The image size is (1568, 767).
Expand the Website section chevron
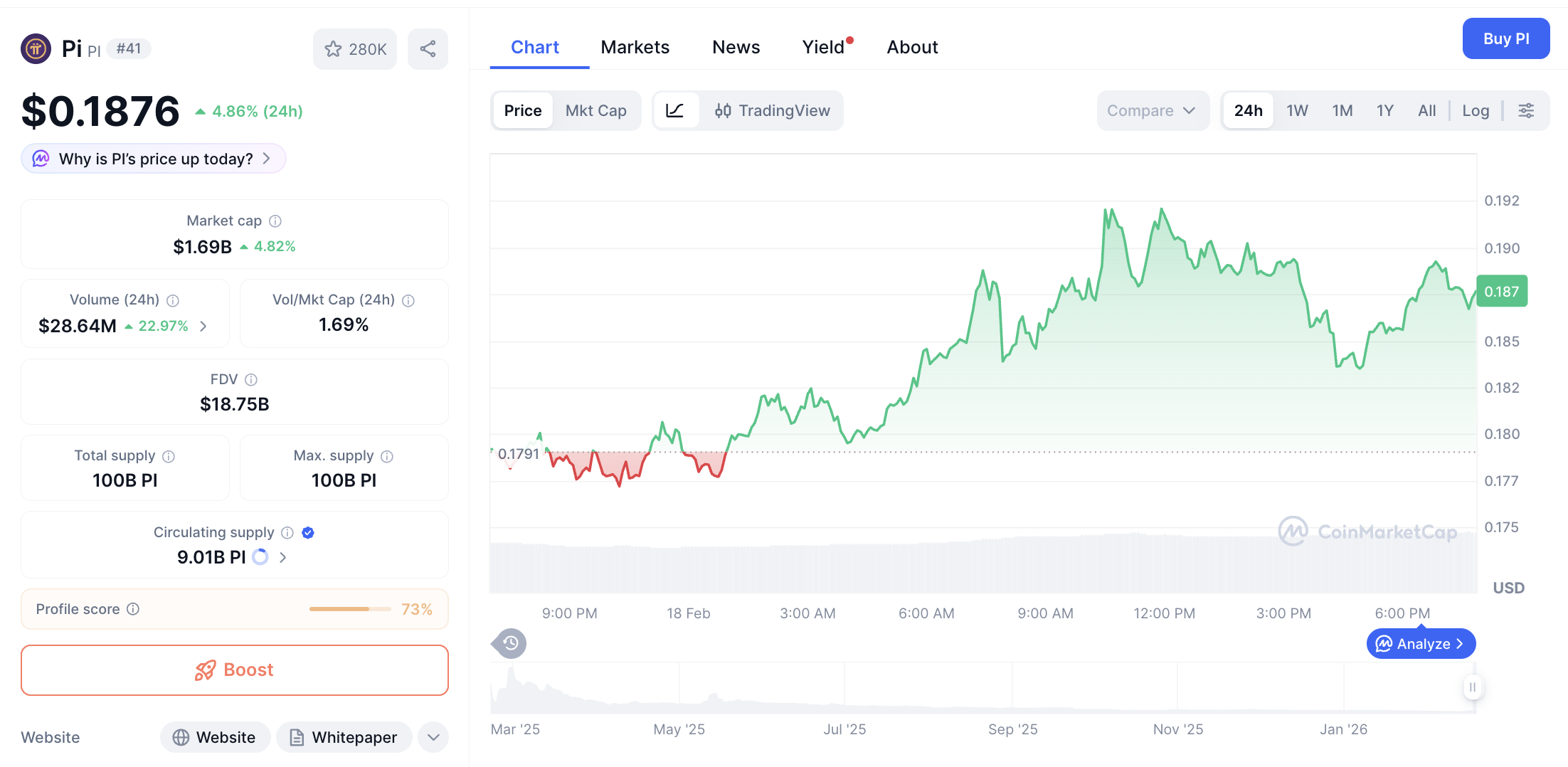[433, 737]
